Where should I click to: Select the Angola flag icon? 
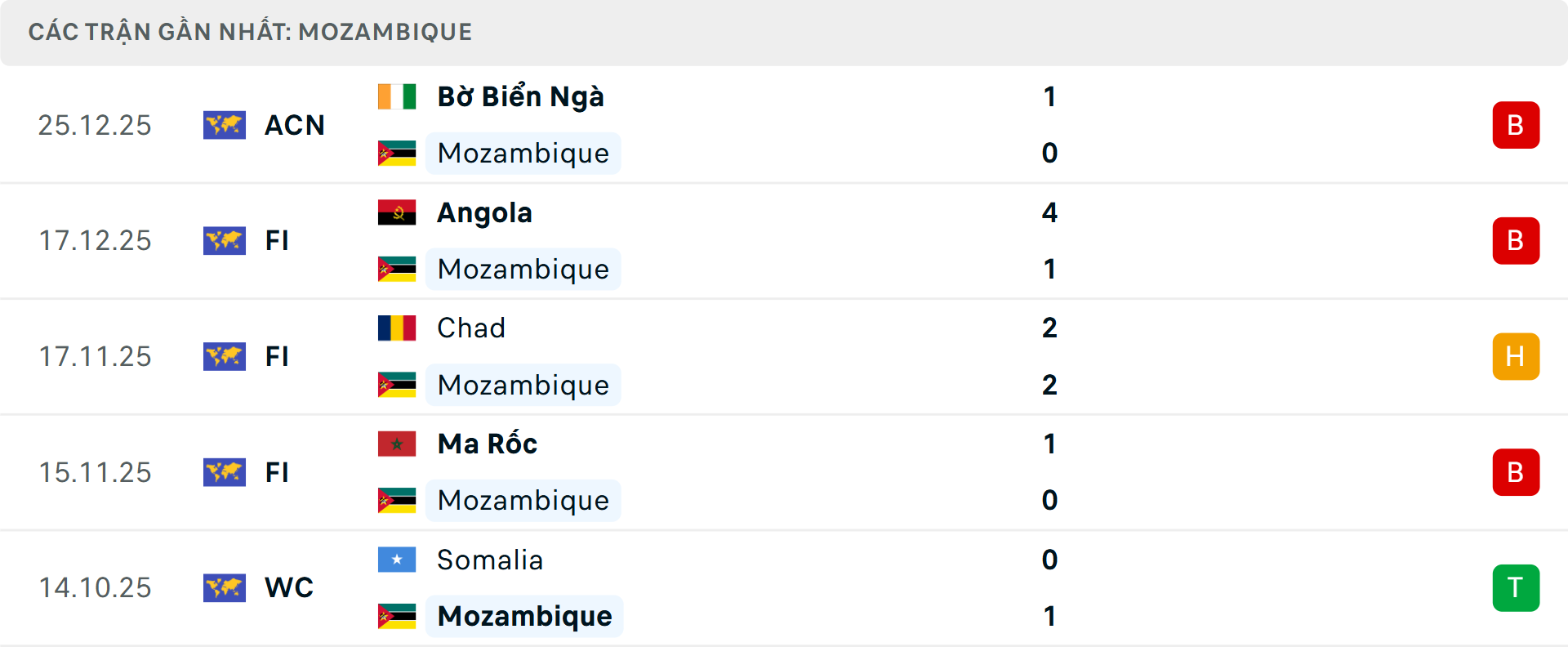pos(397,212)
